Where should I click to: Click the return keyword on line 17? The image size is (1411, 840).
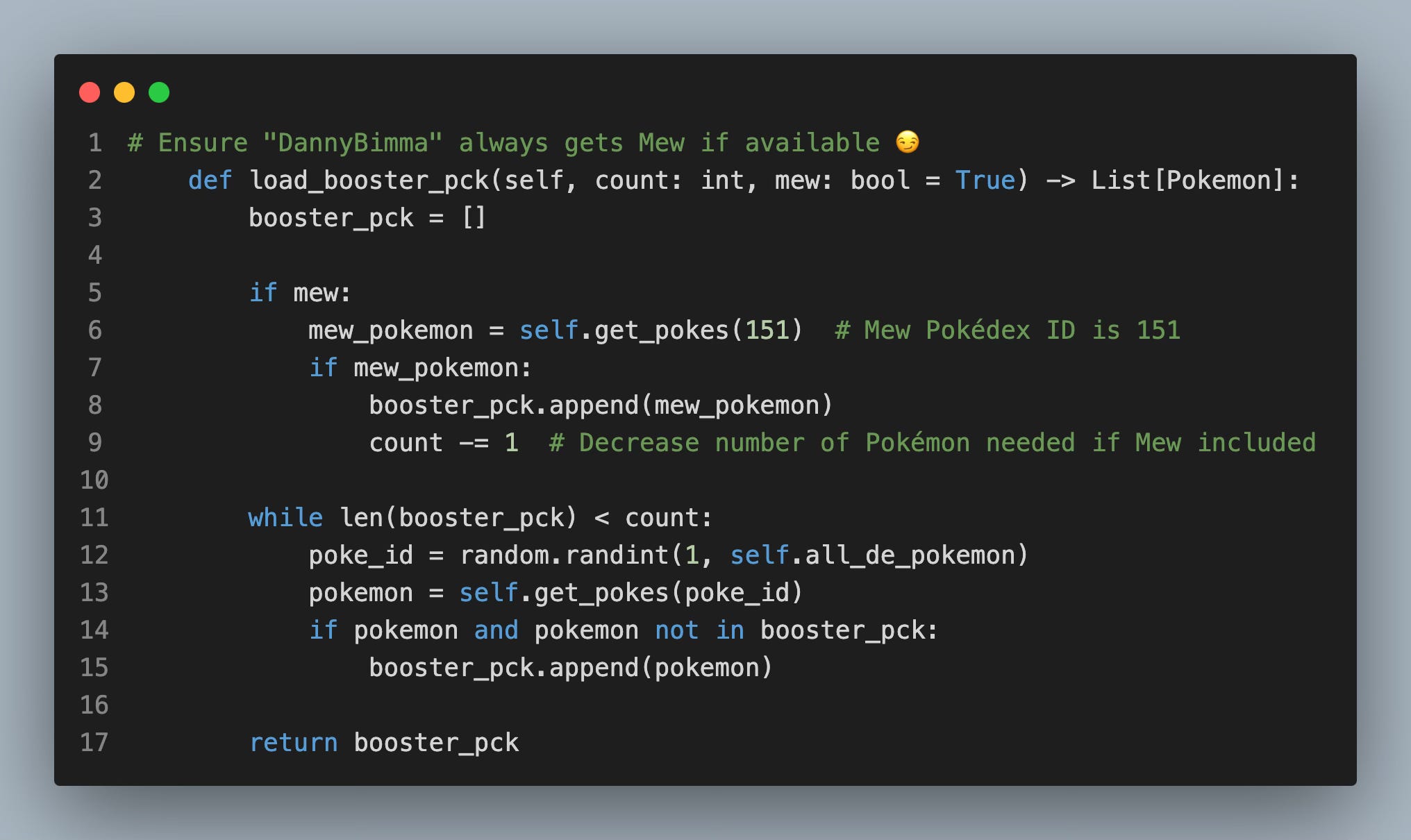pyautogui.click(x=293, y=743)
